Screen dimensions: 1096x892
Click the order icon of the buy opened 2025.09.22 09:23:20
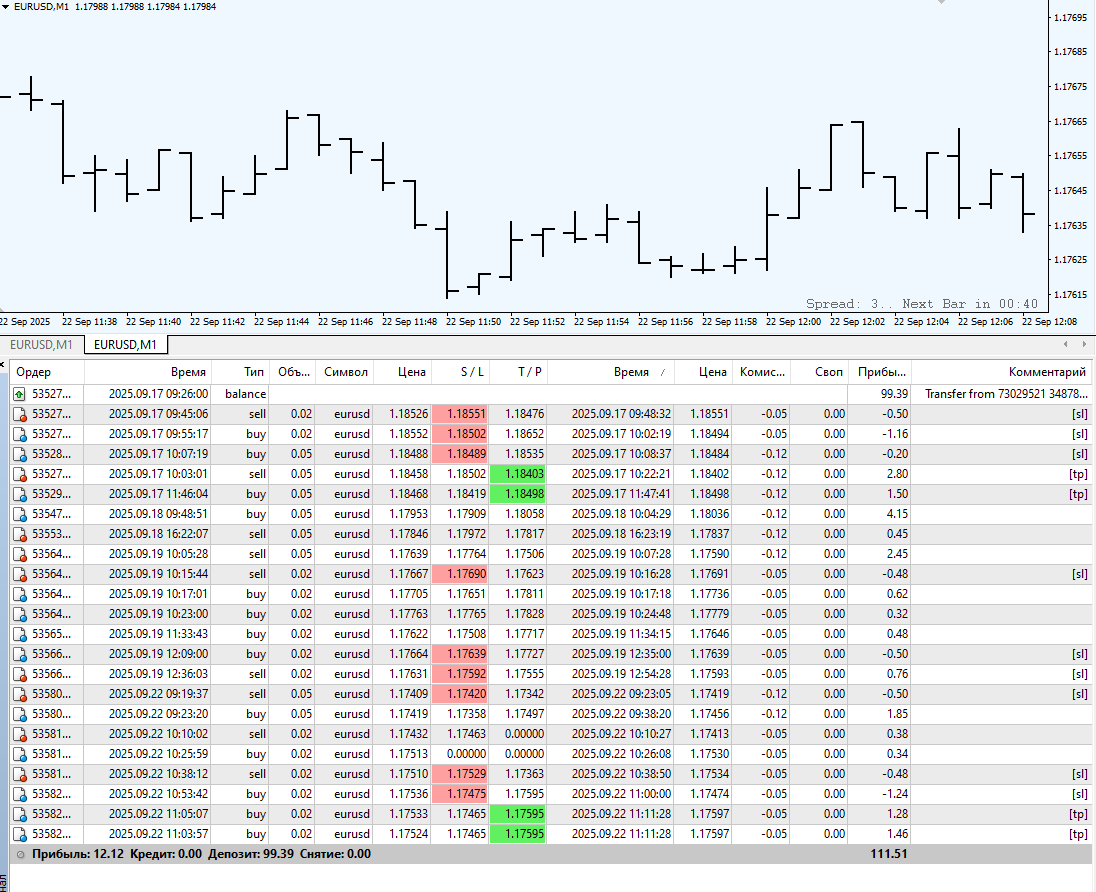tap(20, 715)
